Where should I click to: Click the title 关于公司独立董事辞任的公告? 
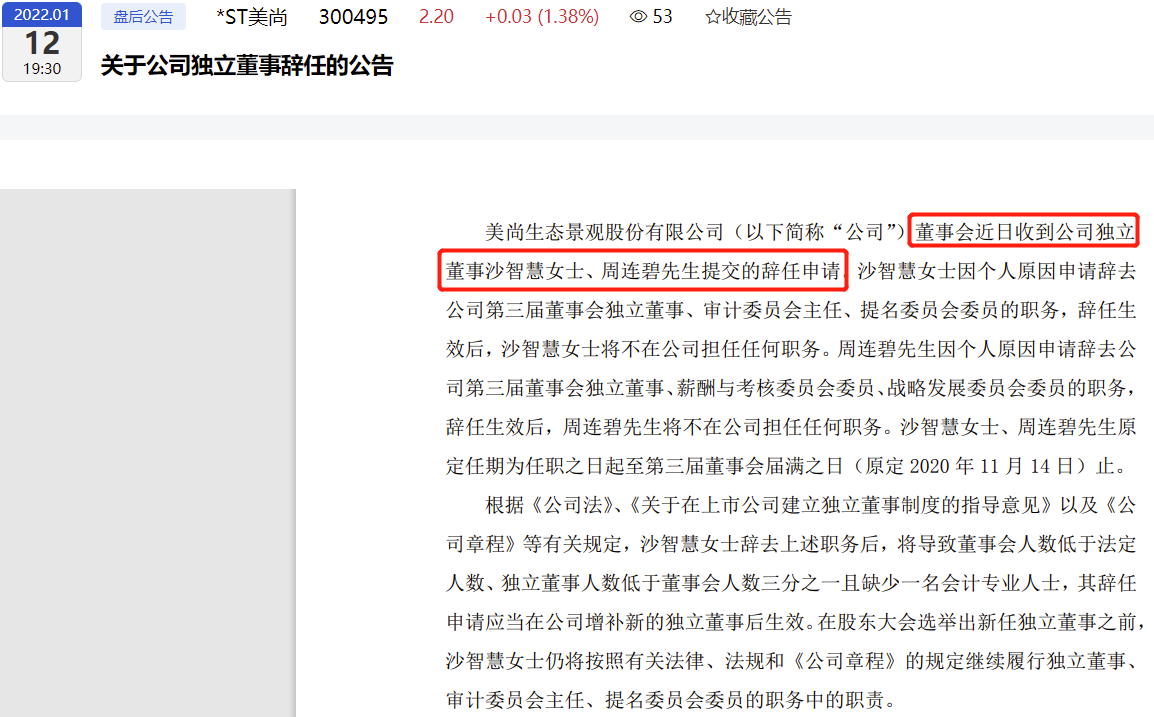pyautogui.click(x=247, y=66)
